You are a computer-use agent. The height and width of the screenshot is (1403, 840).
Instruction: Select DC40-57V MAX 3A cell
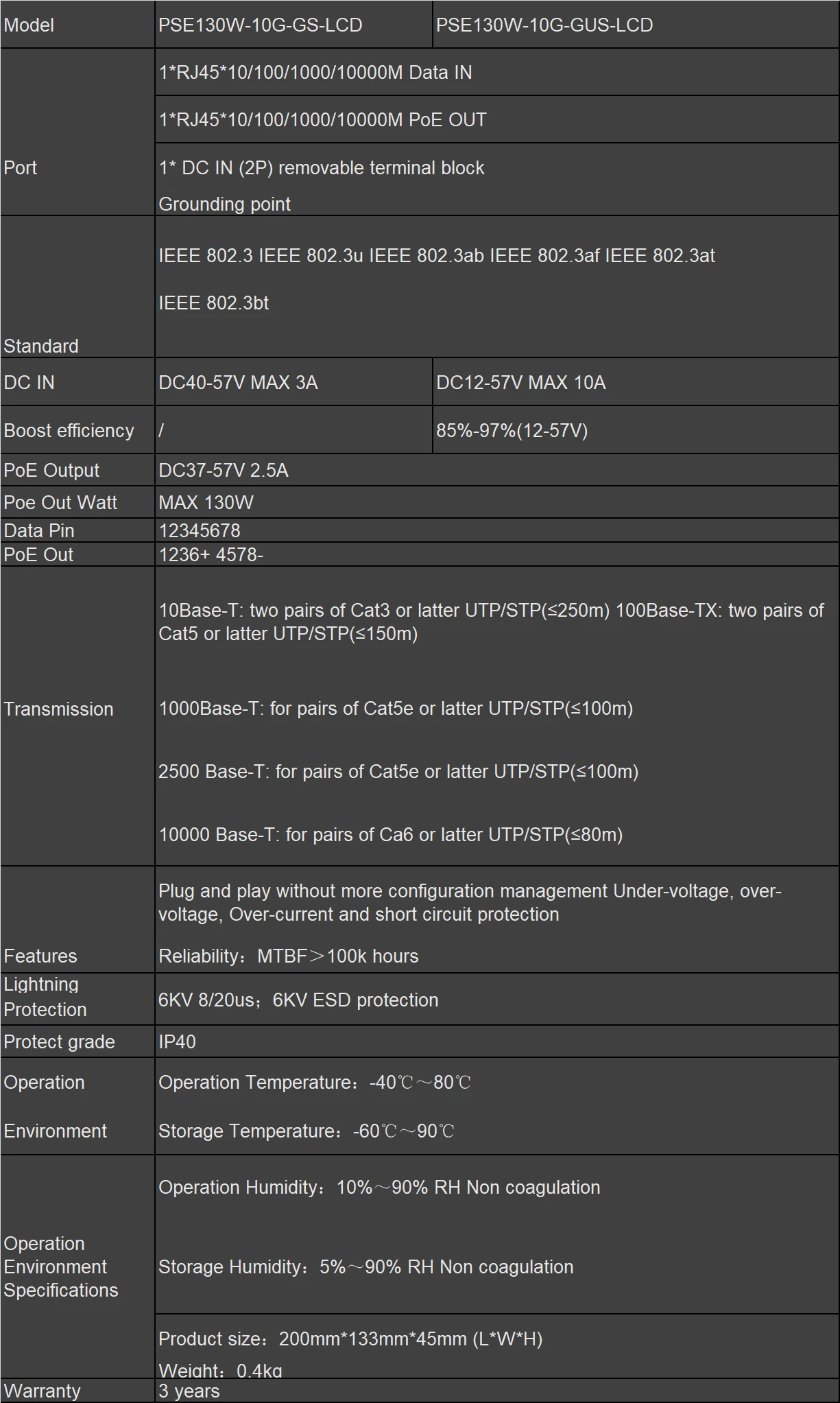click(x=238, y=383)
